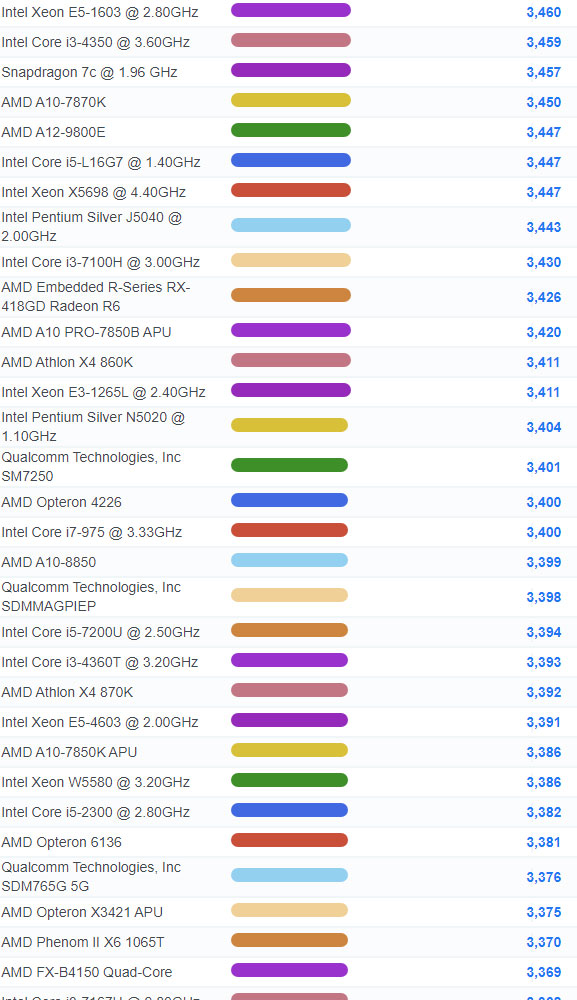Click the red bar for Xeon X5698
The image size is (577, 1000).
(x=291, y=190)
